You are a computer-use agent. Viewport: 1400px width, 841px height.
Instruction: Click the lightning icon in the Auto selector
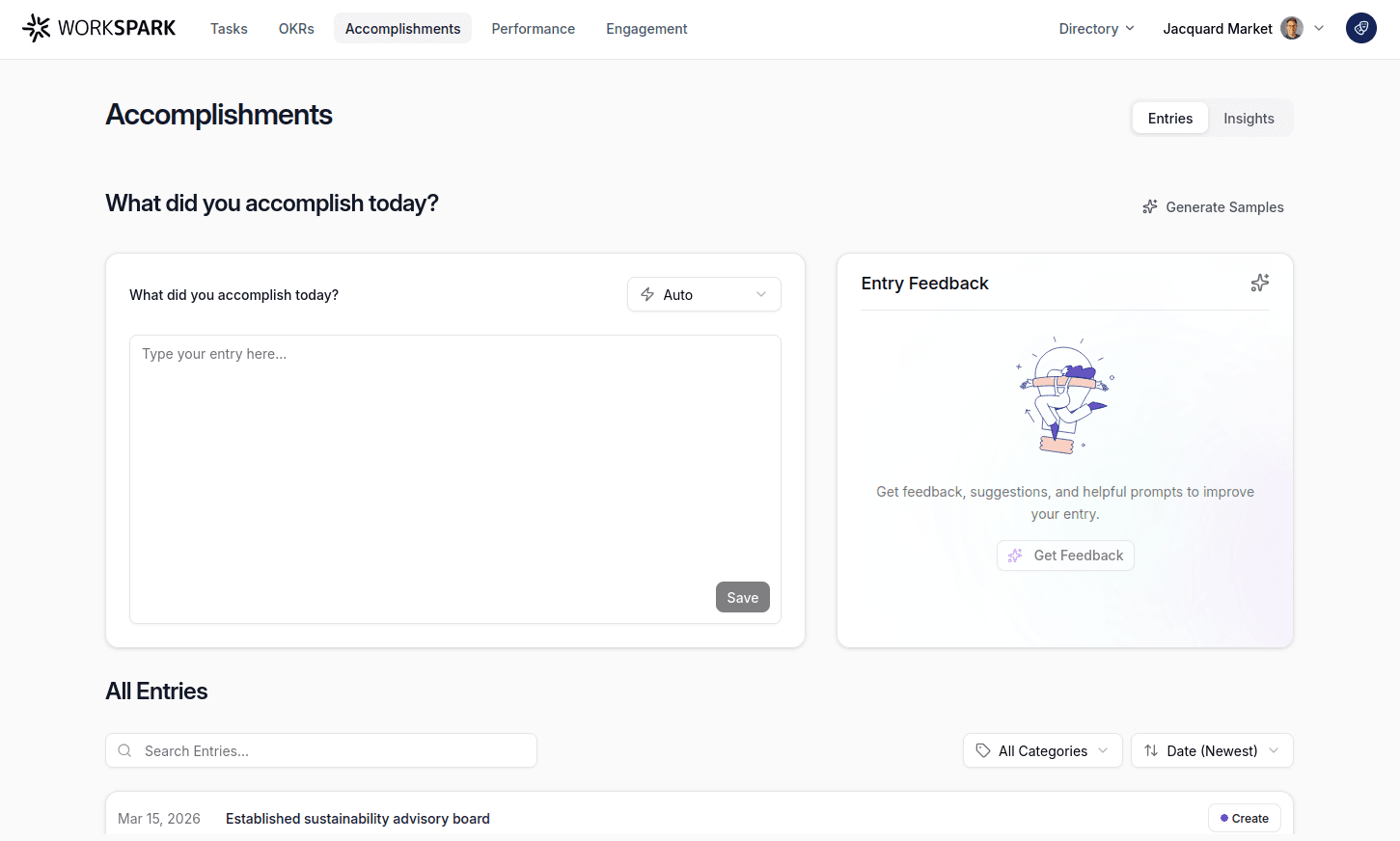pos(647,294)
